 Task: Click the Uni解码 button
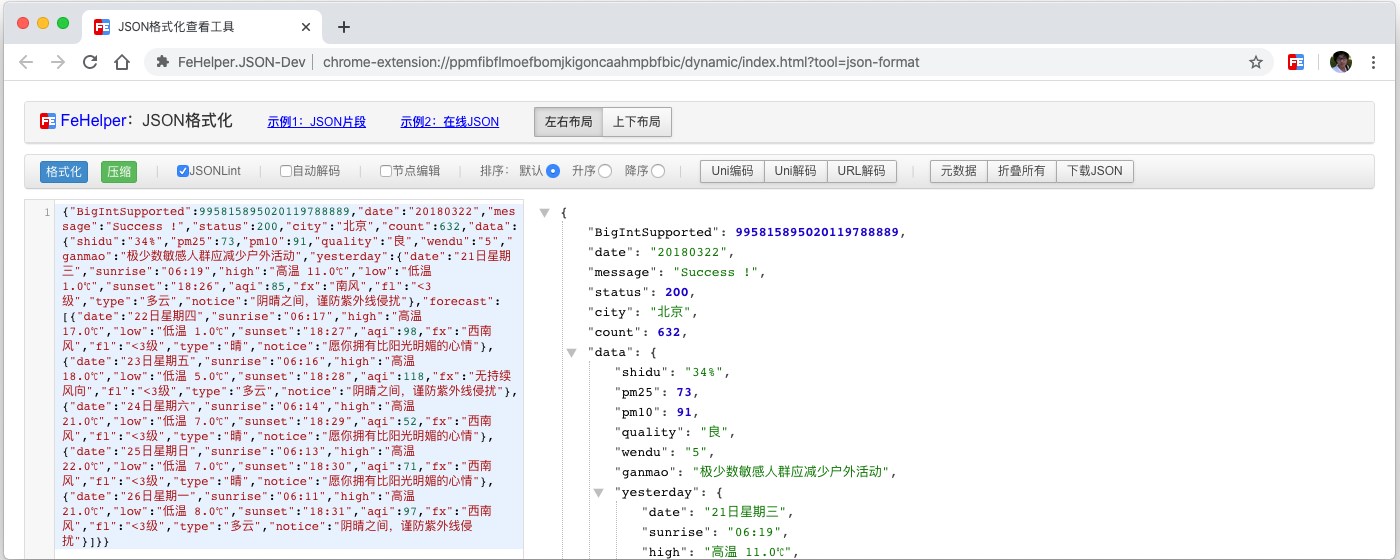tap(796, 171)
